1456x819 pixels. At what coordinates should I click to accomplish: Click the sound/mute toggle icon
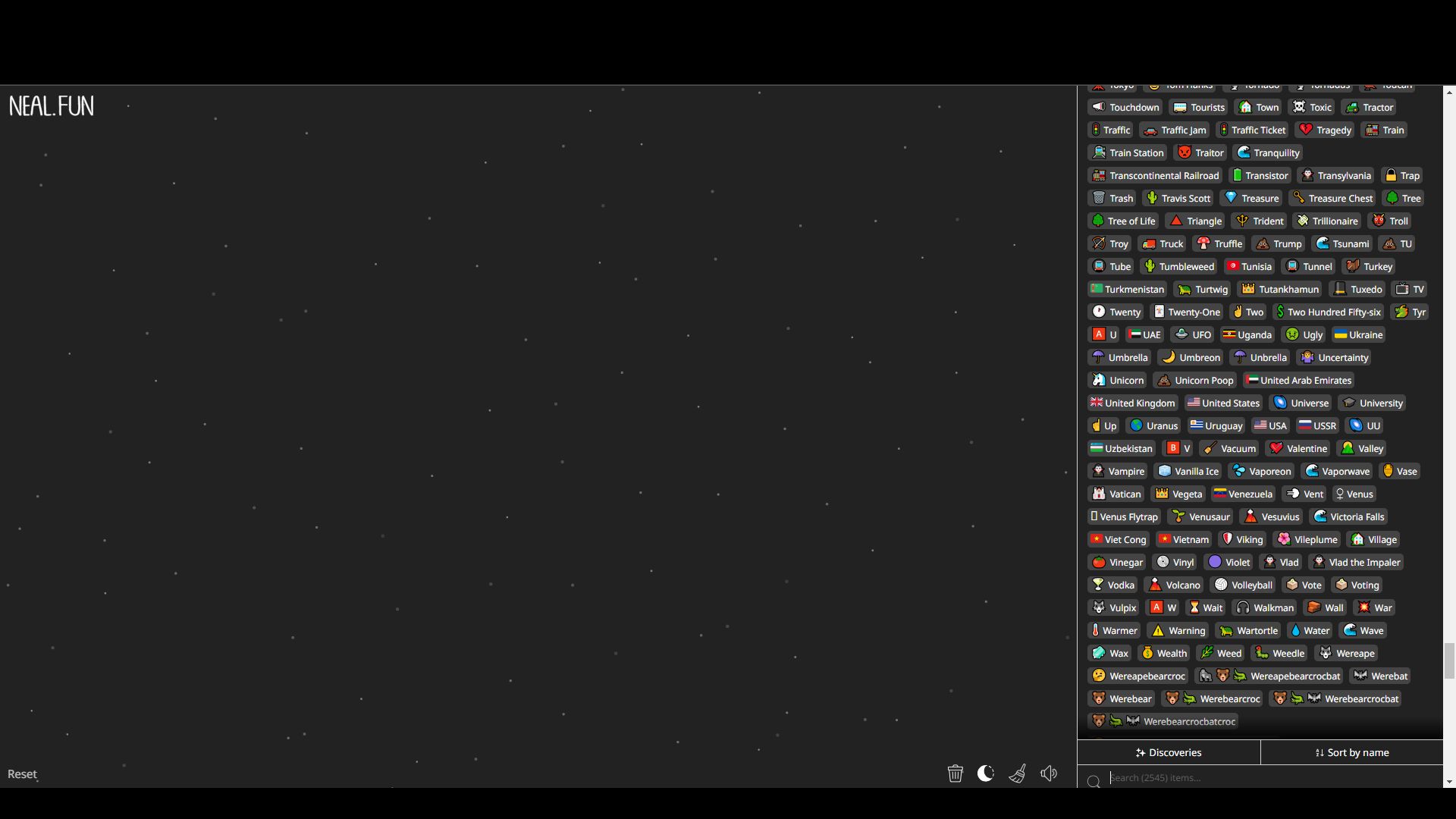1049,773
